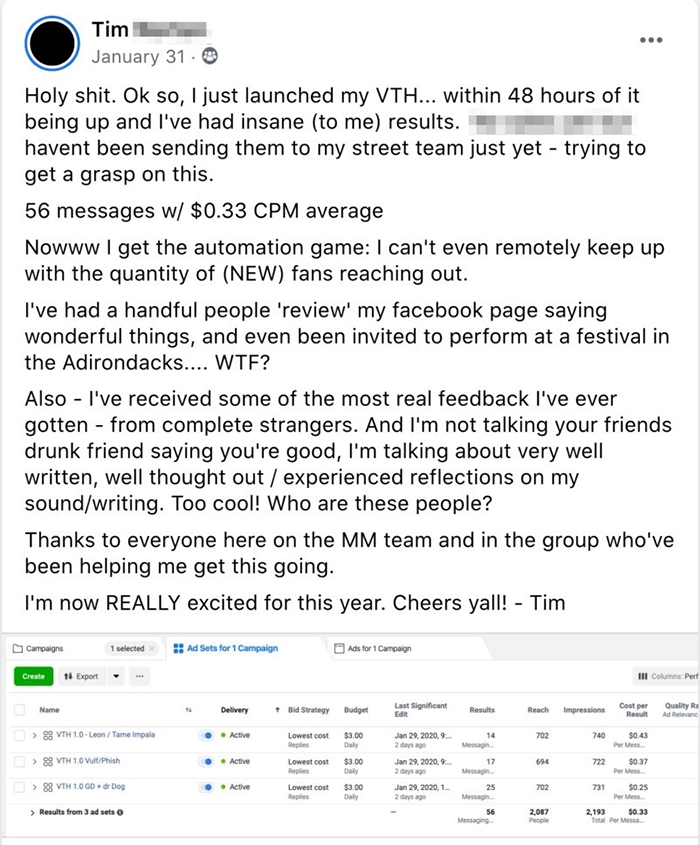Open the post options three-dot menu
The width and height of the screenshot is (700, 845).
pyautogui.click(x=650, y=41)
